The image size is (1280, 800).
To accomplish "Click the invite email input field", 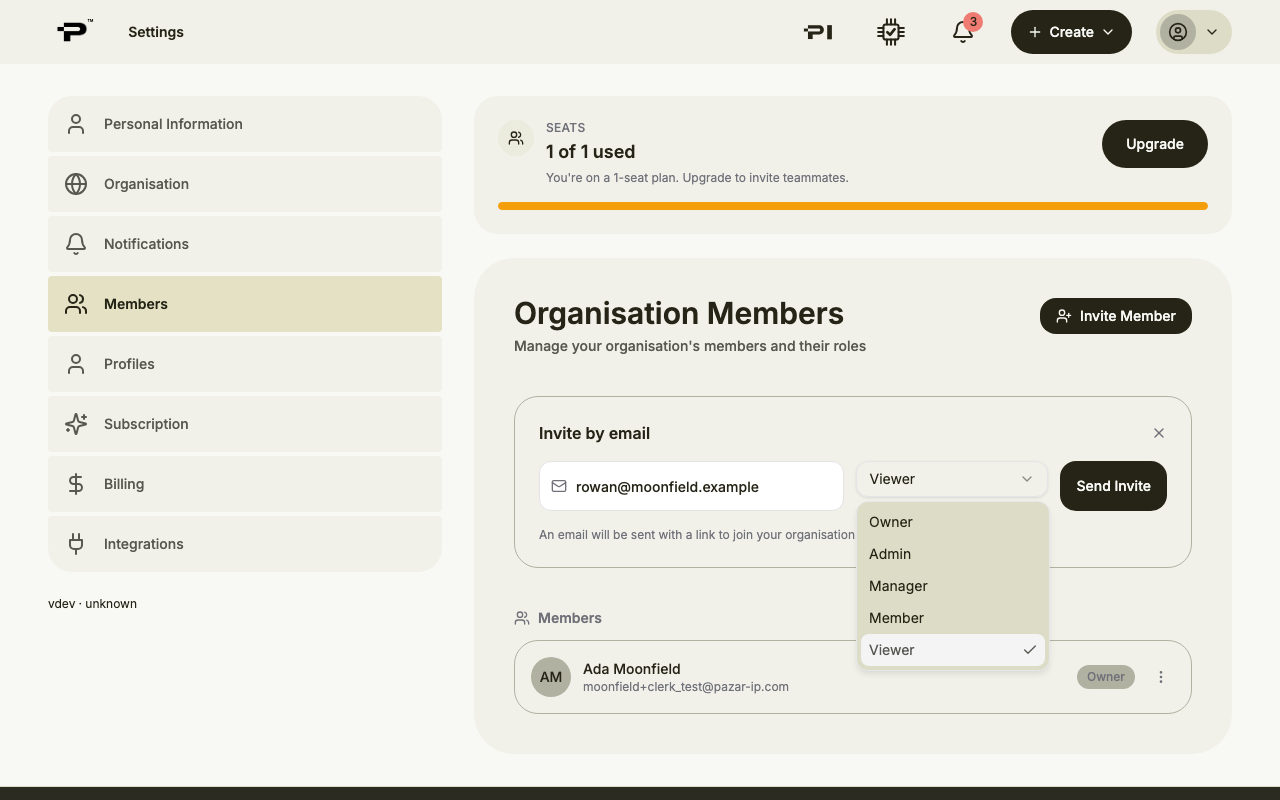I will pos(691,486).
